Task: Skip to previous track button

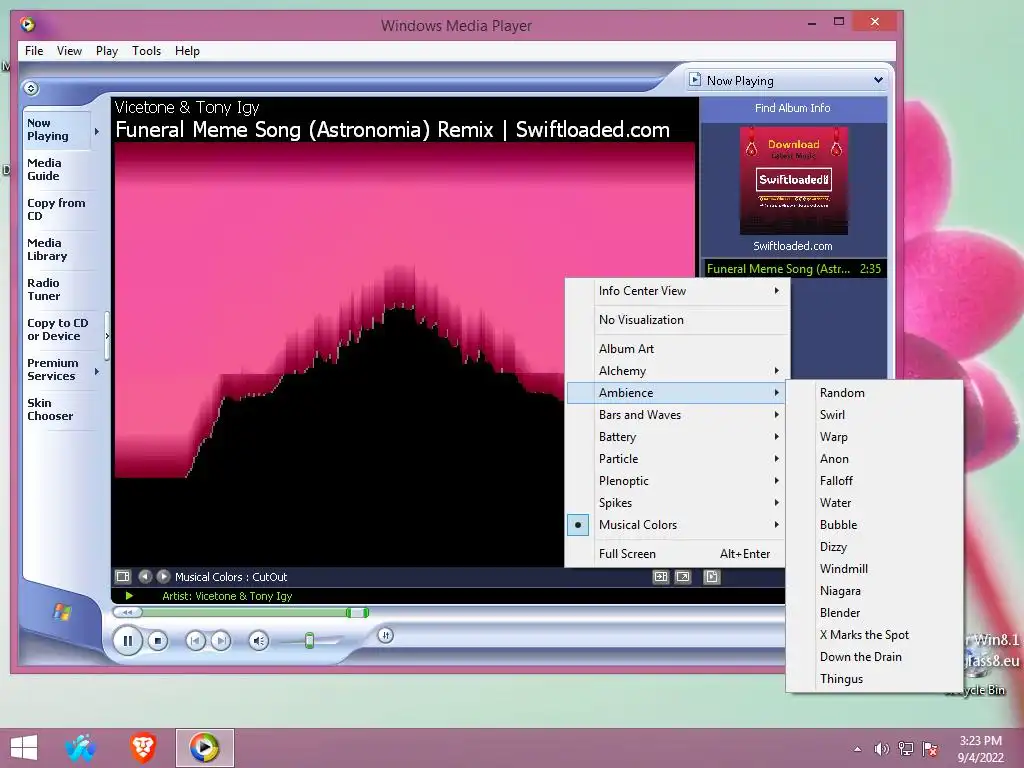Action: 195,641
